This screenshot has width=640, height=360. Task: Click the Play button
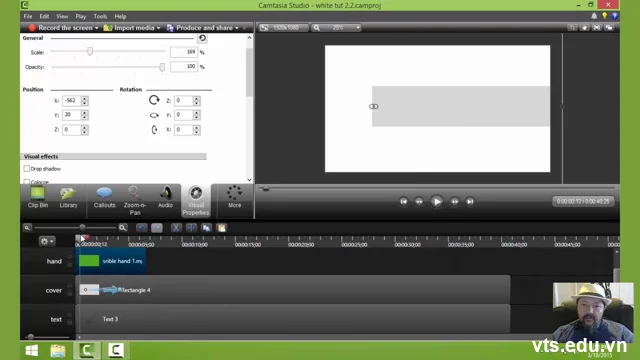pos(436,201)
